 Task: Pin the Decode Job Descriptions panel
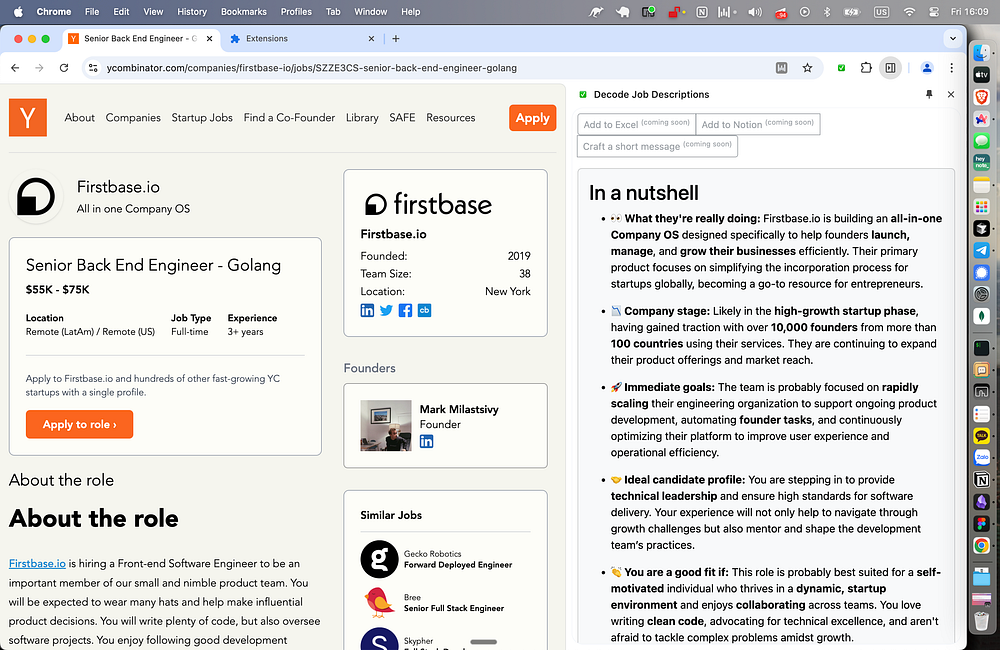[929, 94]
